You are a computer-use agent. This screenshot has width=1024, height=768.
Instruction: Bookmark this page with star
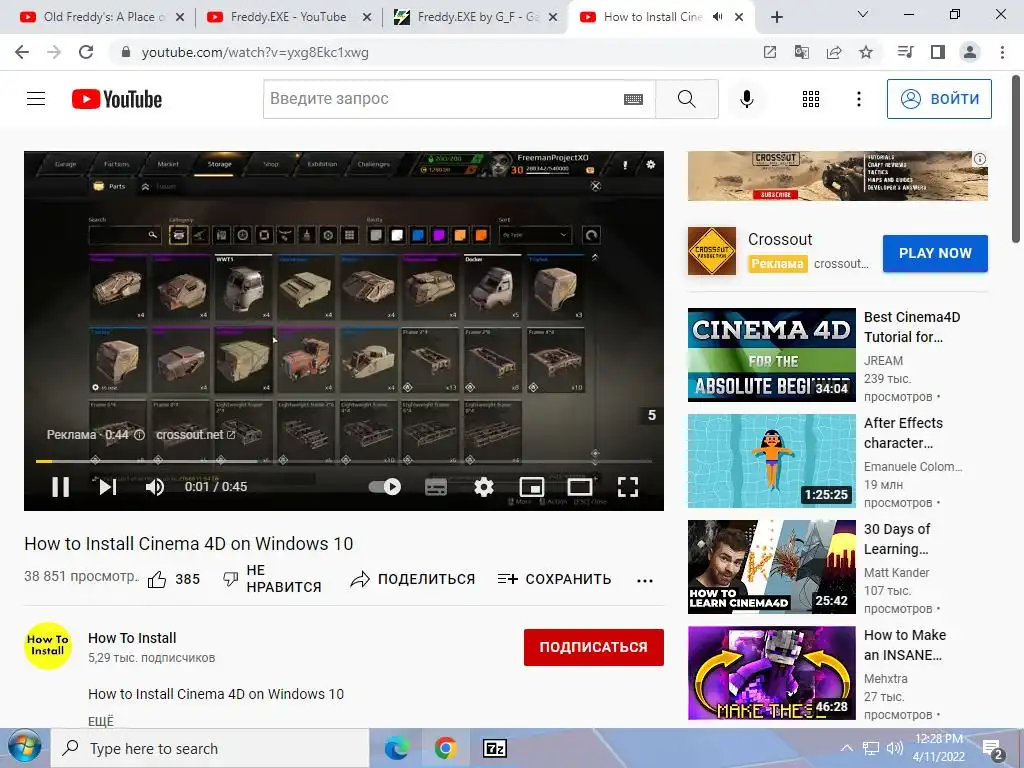(866, 52)
